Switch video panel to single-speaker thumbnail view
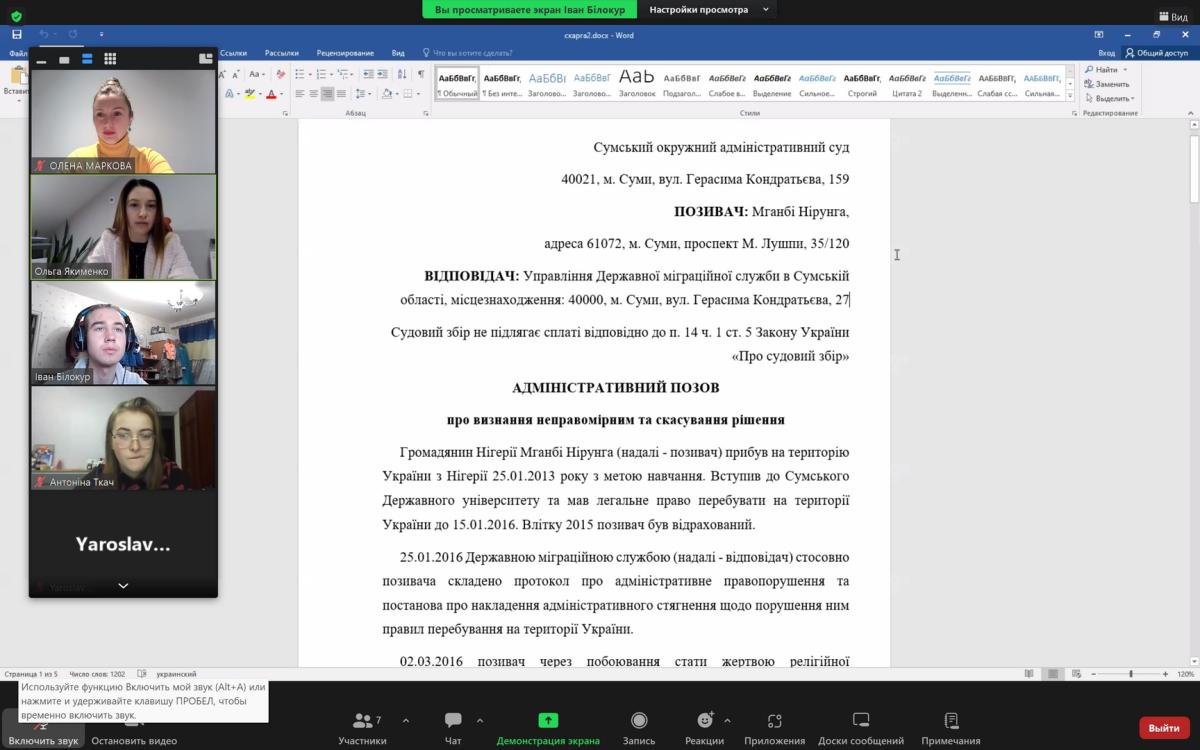The height and width of the screenshot is (750, 1200). tap(64, 59)
